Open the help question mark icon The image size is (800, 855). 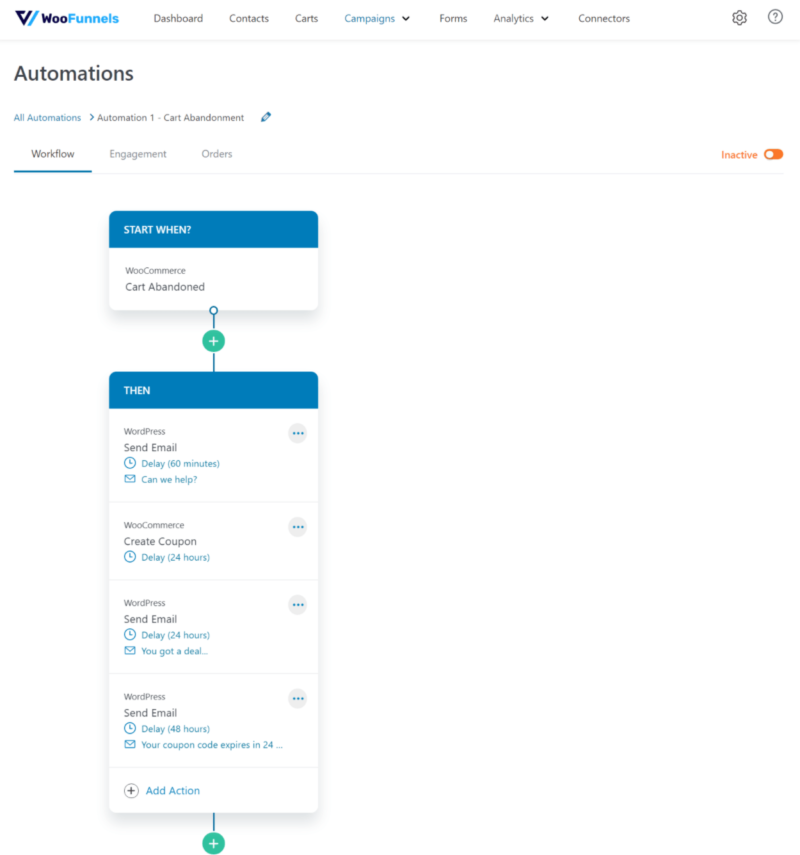click(775, 17)
